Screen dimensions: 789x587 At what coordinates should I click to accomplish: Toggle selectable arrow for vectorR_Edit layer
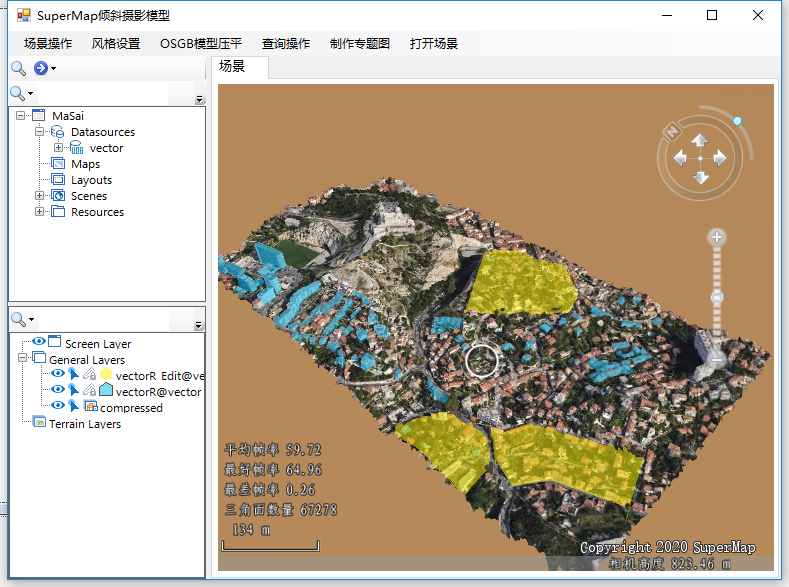[74, 374]
